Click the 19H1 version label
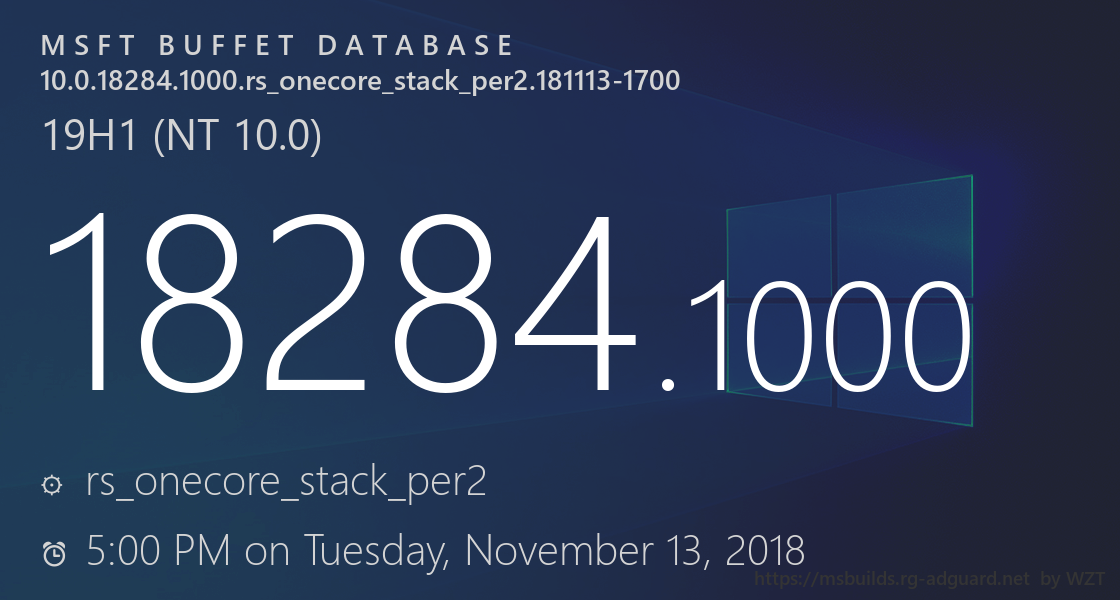Screen dimensions: 1120x600 point(92,135)
